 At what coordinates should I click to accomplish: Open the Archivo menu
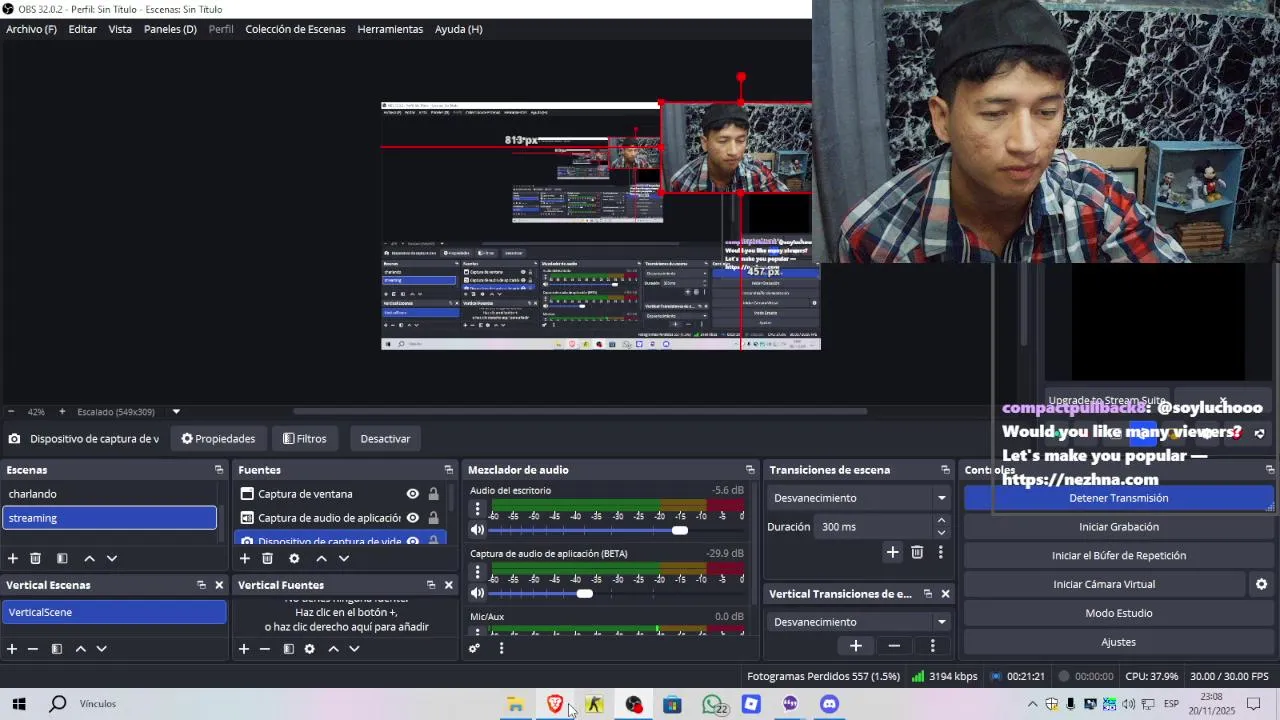[x=31, y=29]
